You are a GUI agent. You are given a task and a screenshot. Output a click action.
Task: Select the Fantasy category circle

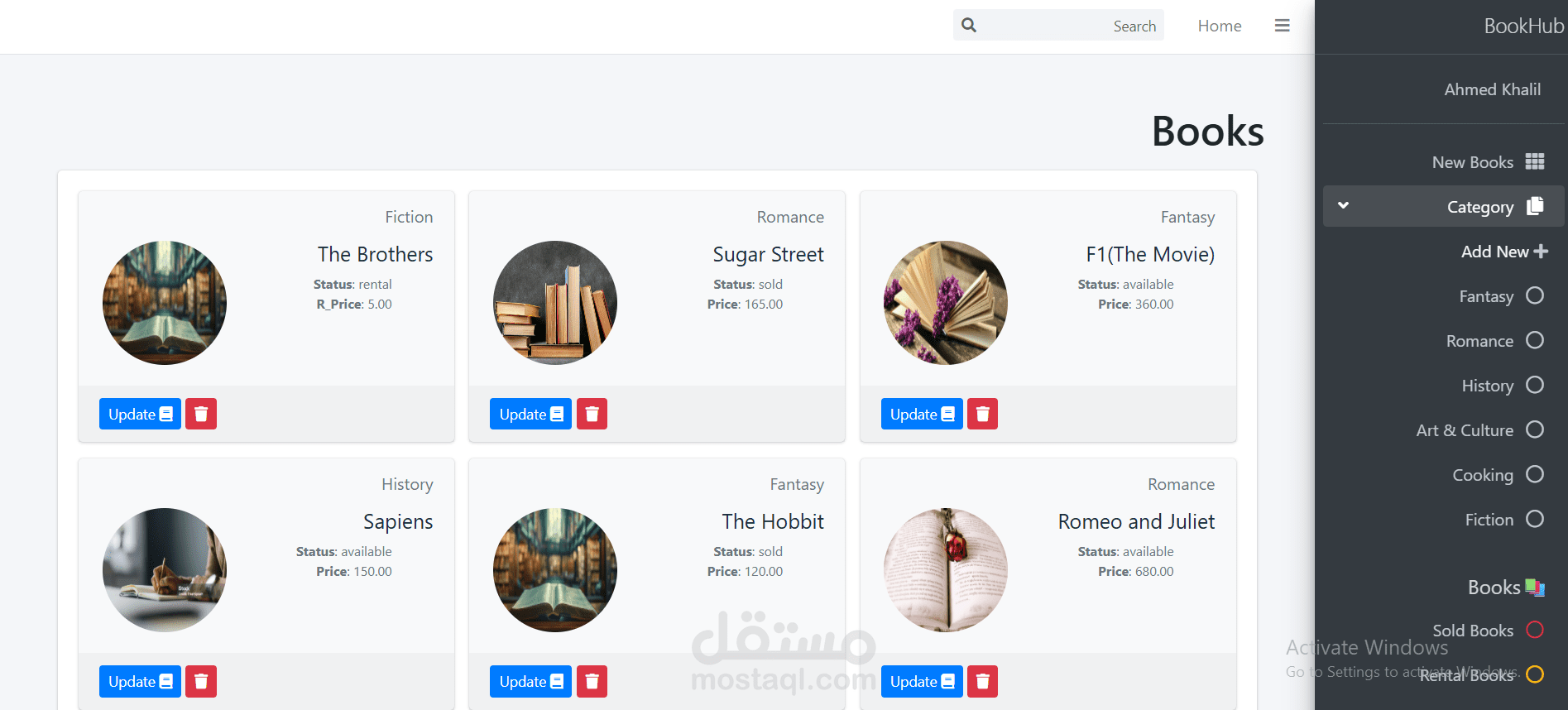point(1535,295)
